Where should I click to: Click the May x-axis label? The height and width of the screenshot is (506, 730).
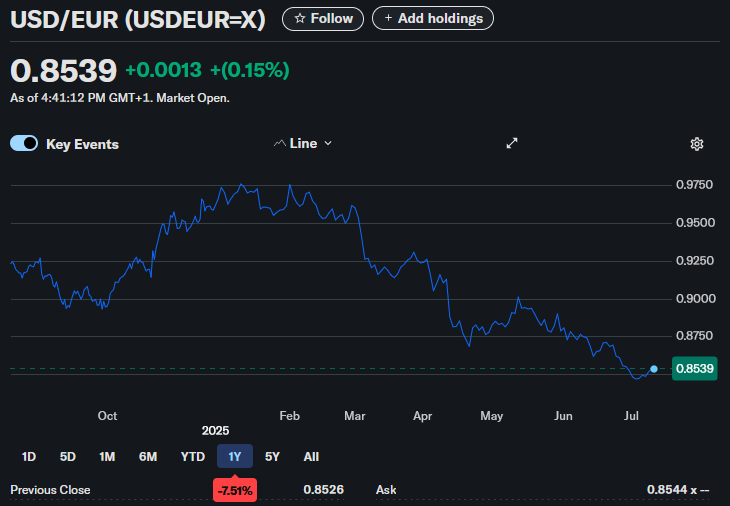coord(492,416)
